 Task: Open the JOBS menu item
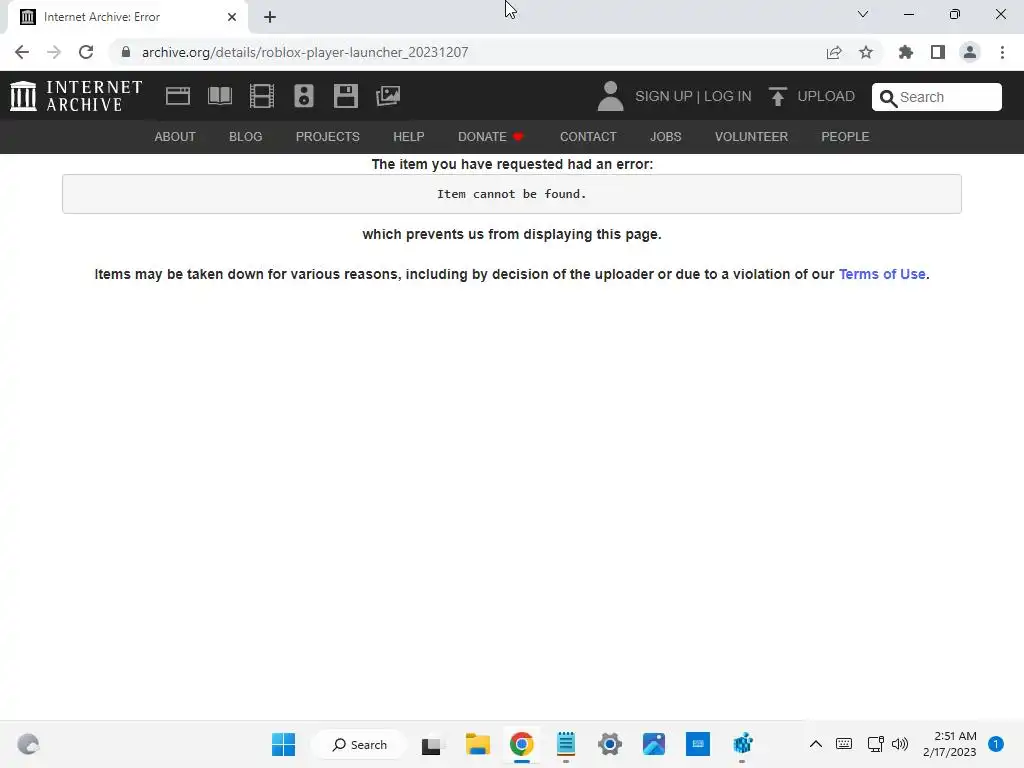click(x=665, y=136)
